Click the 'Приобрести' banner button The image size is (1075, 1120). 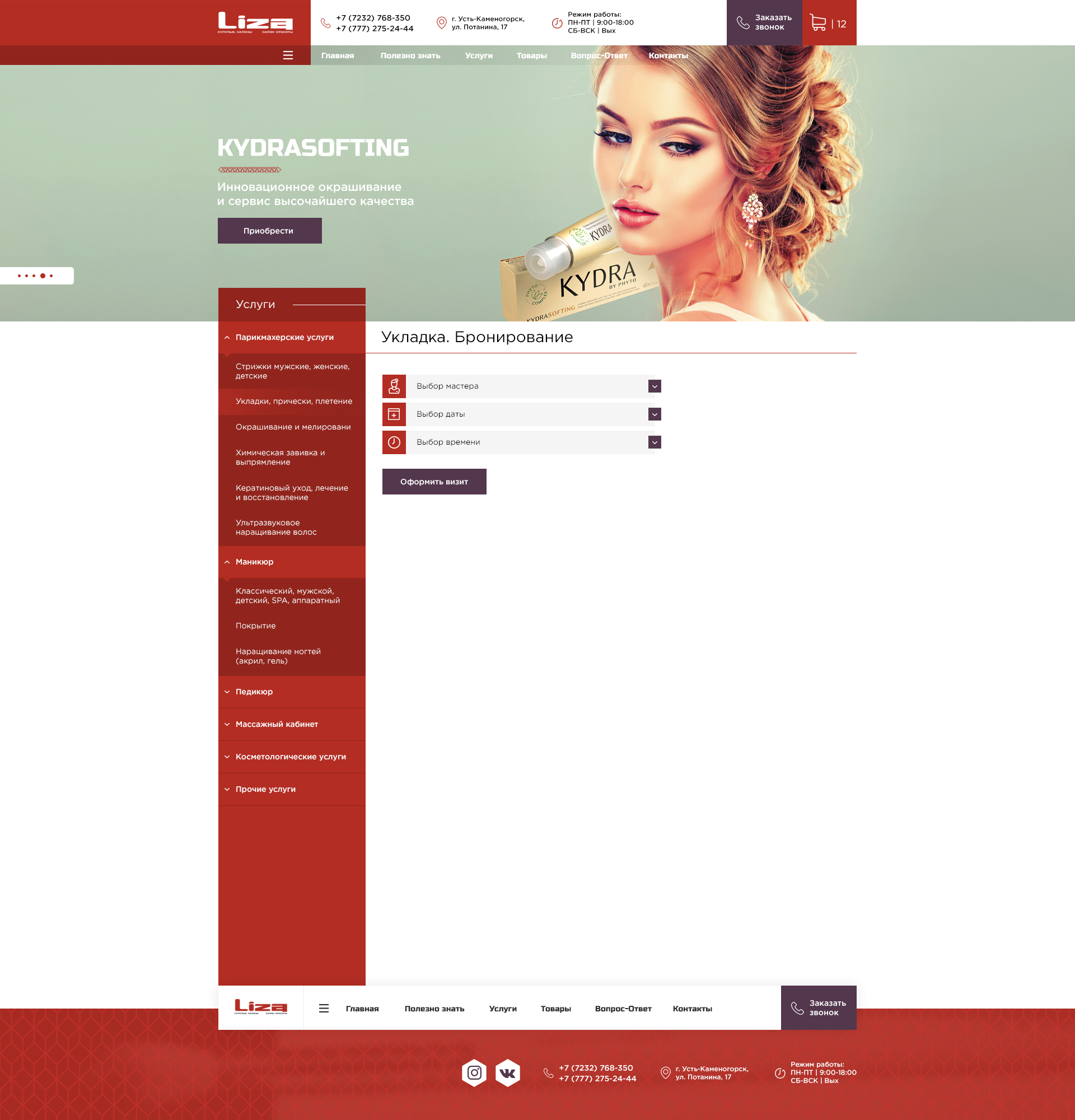(x=269, y=231)
